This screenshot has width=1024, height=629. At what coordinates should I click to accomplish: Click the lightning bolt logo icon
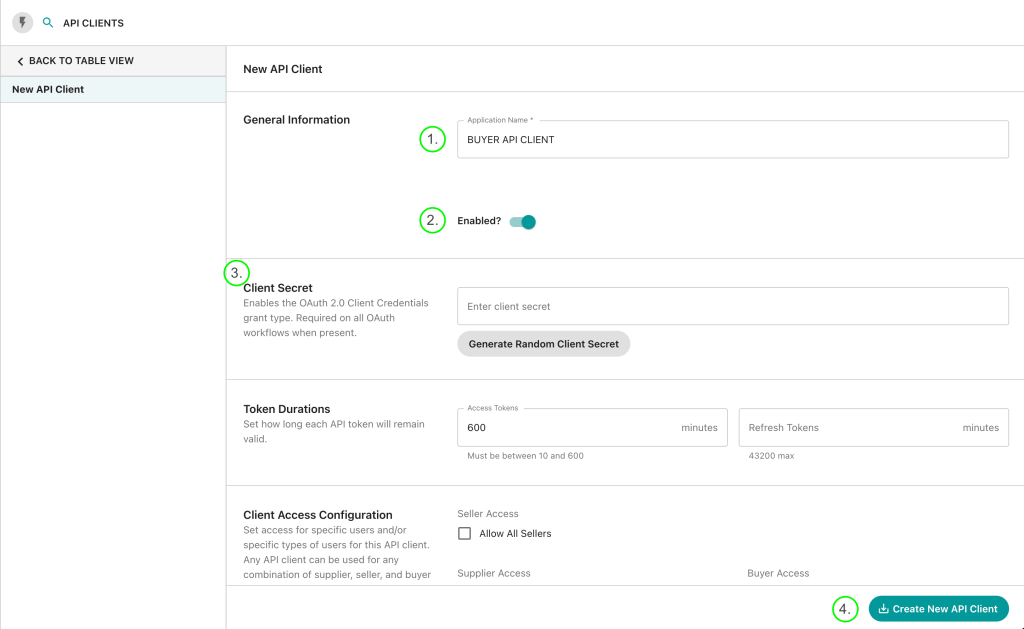point(22,22)
